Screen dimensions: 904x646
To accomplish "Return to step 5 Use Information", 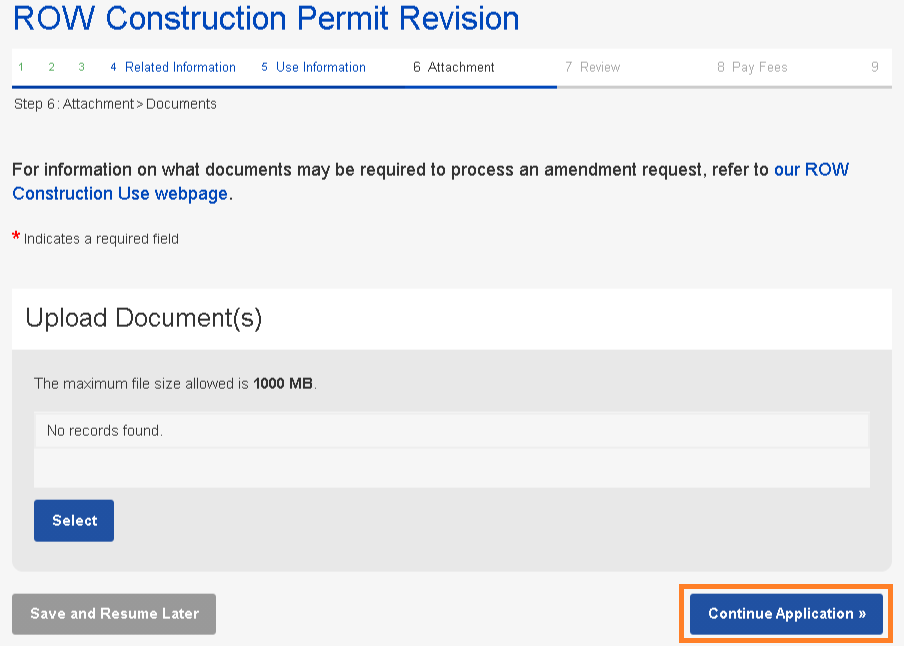I will coord(313,67).
